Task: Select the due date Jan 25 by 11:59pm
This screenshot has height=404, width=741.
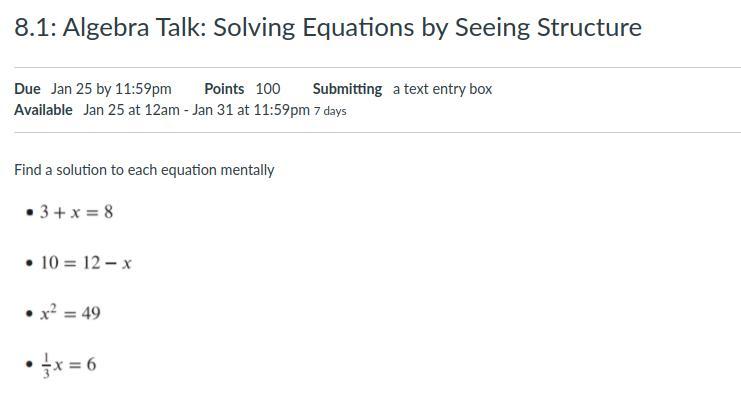Action: (x=111, y=89)
